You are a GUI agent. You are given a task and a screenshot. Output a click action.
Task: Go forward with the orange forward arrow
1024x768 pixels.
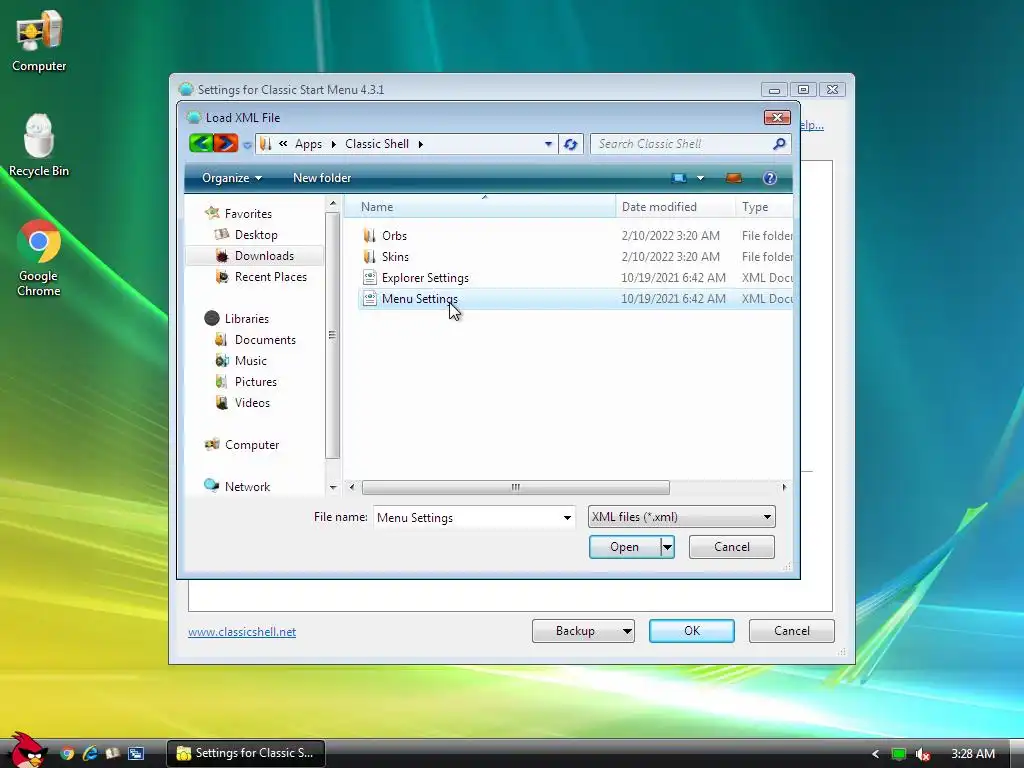(x=226, y=143)
